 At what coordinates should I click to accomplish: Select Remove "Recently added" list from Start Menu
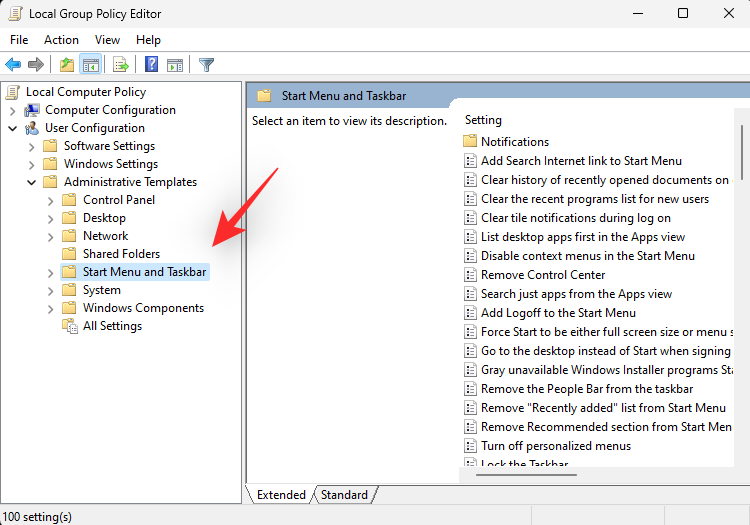[x=603, y=408]
